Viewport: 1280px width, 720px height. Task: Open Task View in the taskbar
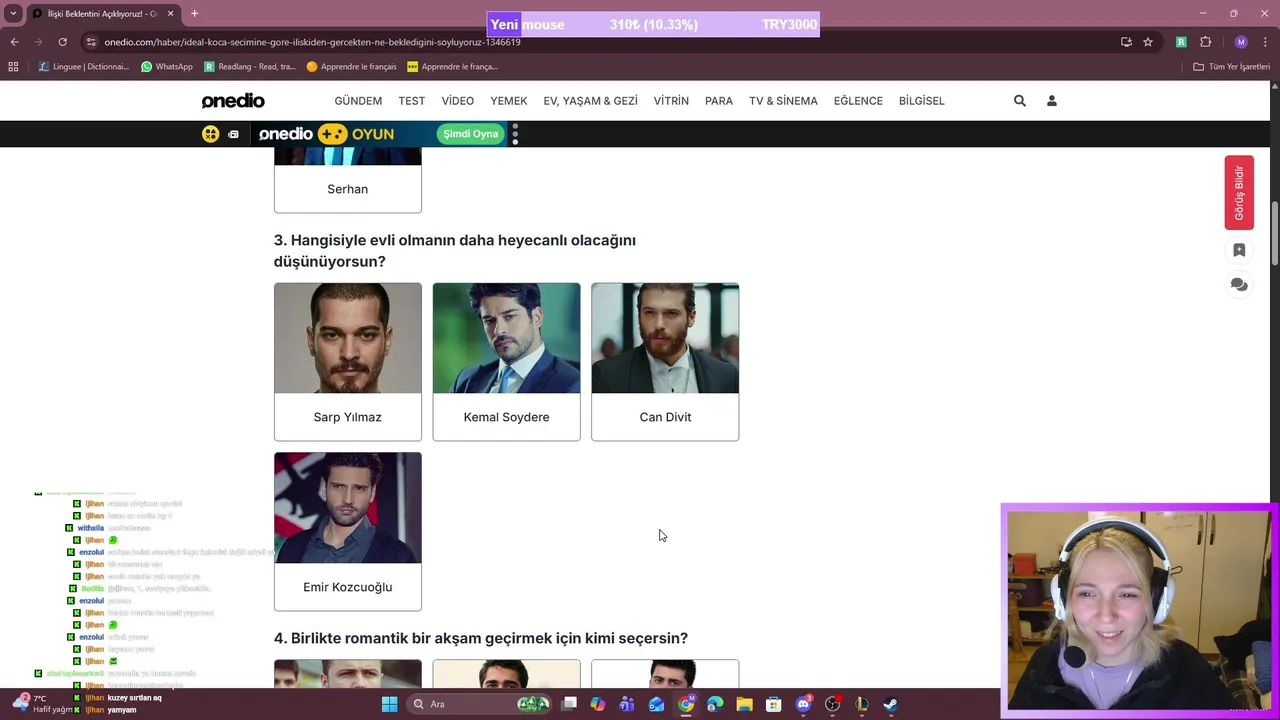[x=569, y=704]
